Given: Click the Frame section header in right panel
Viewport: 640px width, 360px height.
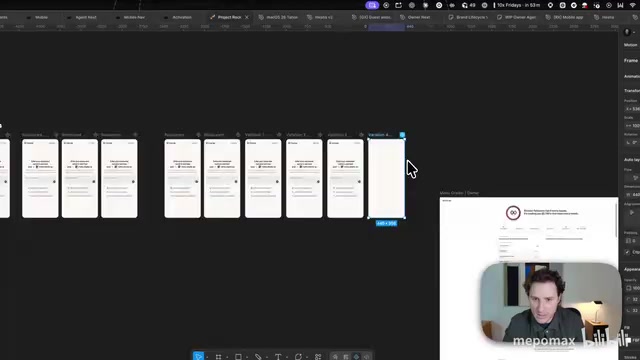Looking at the screenshot, I should (x=631, y=60).
